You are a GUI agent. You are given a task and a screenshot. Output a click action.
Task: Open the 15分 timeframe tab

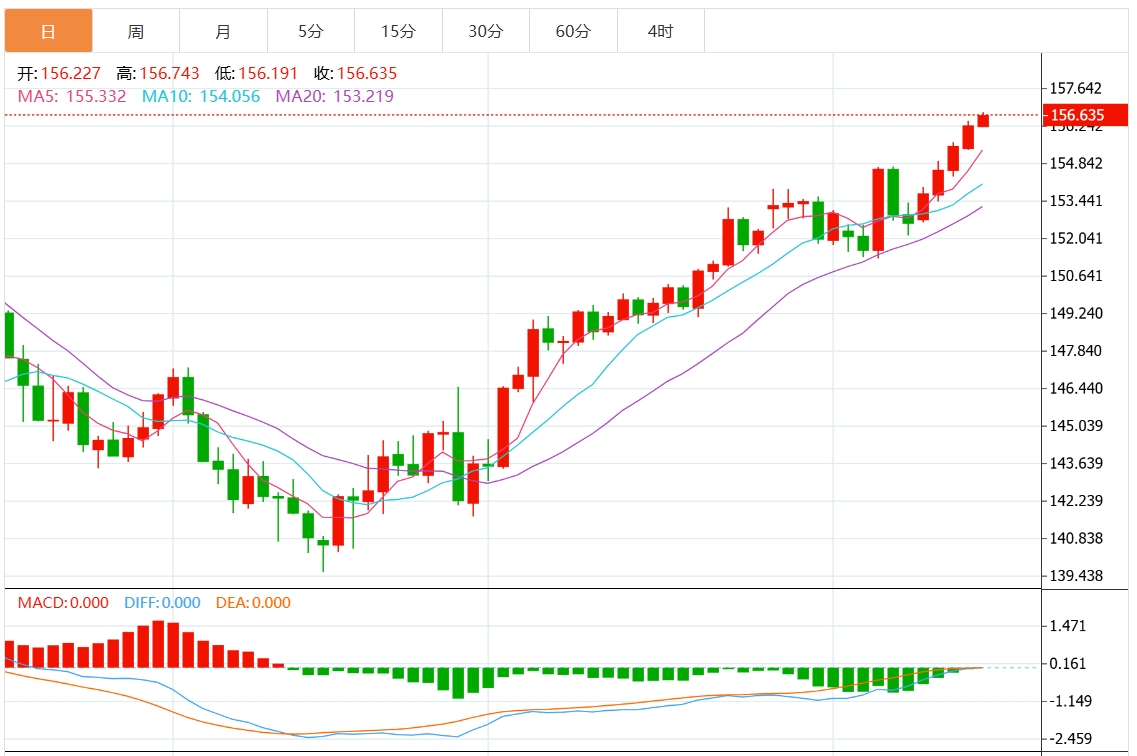398,31
